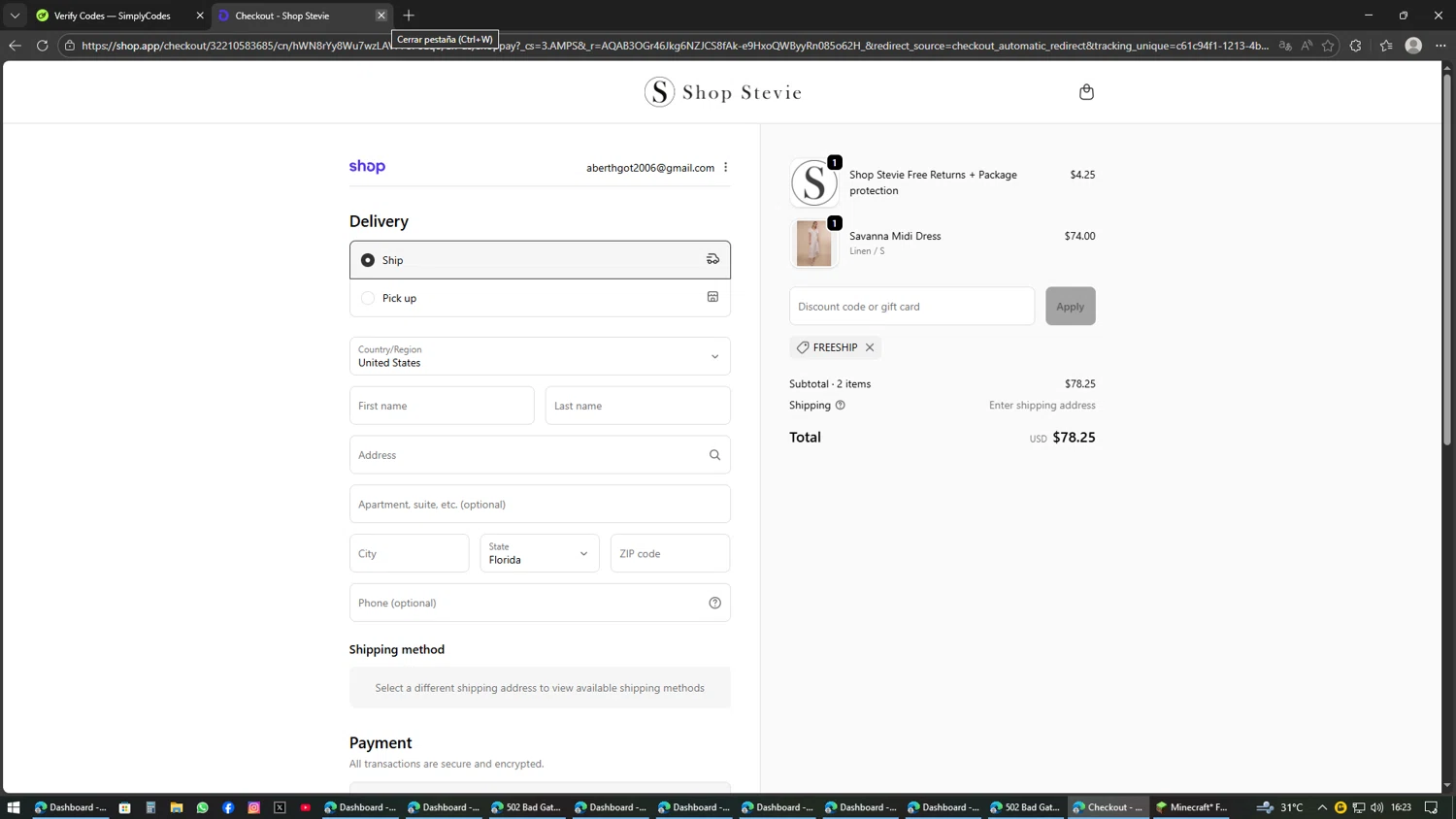Open the browser profile avatar

point(1413,46)
